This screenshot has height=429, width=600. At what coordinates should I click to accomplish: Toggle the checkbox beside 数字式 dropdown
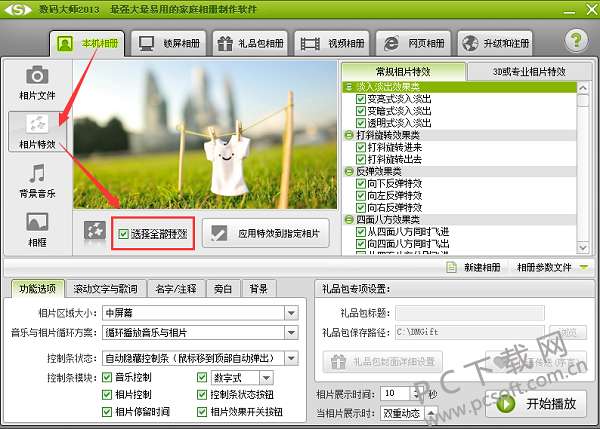202,378
